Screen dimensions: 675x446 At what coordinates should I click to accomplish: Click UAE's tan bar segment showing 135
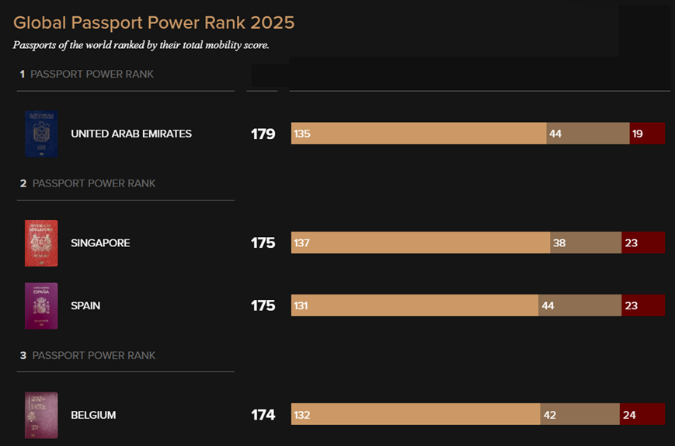click(x=418, y=134)
